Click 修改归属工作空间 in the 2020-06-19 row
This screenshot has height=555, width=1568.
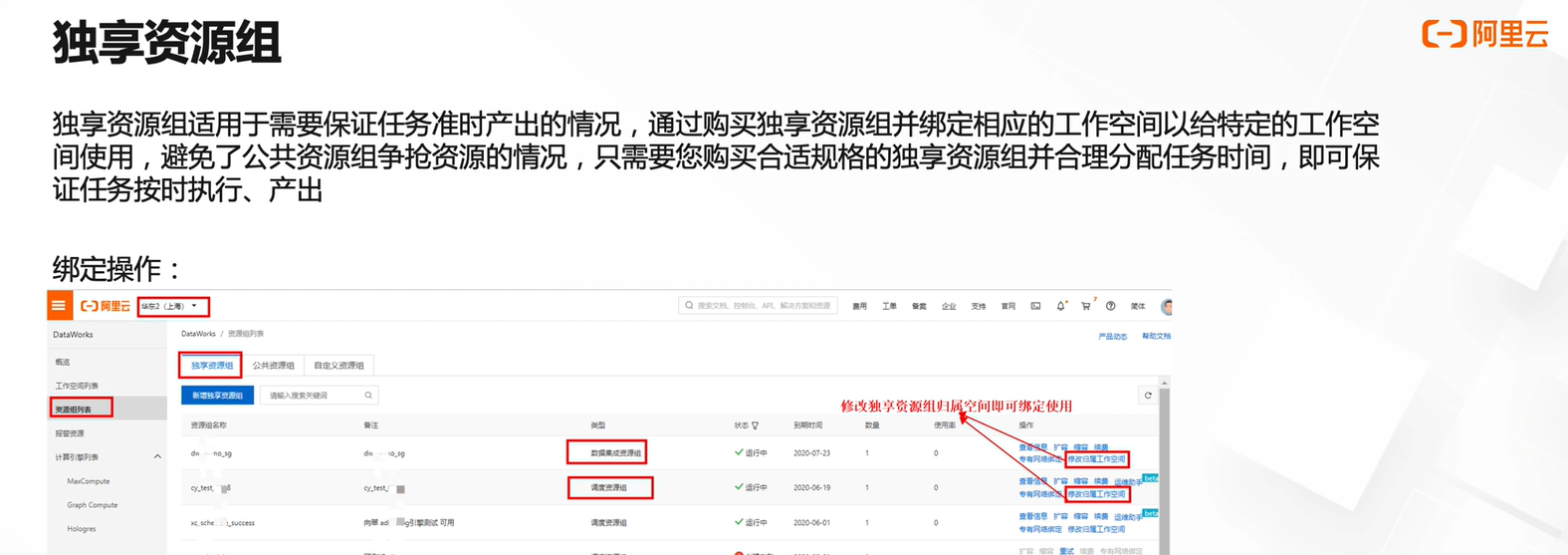pyautogui.click(x=1096, y=494)
